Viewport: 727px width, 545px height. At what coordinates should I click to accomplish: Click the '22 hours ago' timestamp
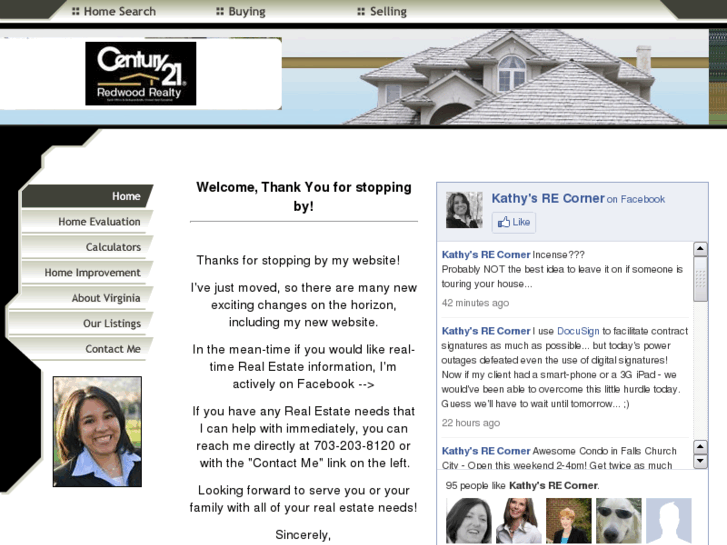tap(471, 423)
